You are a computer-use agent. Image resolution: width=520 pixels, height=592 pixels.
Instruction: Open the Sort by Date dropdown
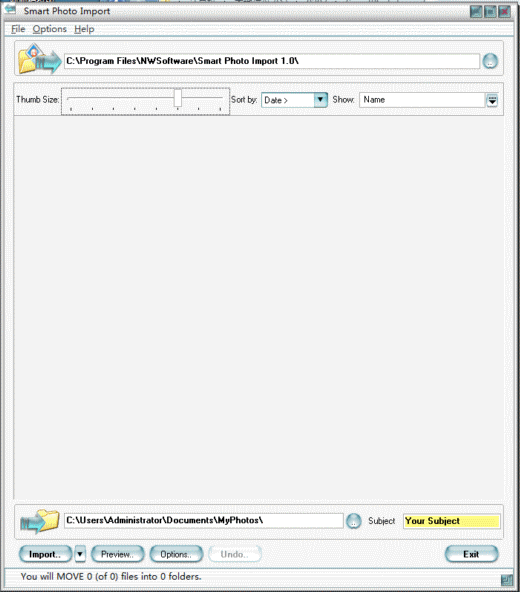pos(320,100)
